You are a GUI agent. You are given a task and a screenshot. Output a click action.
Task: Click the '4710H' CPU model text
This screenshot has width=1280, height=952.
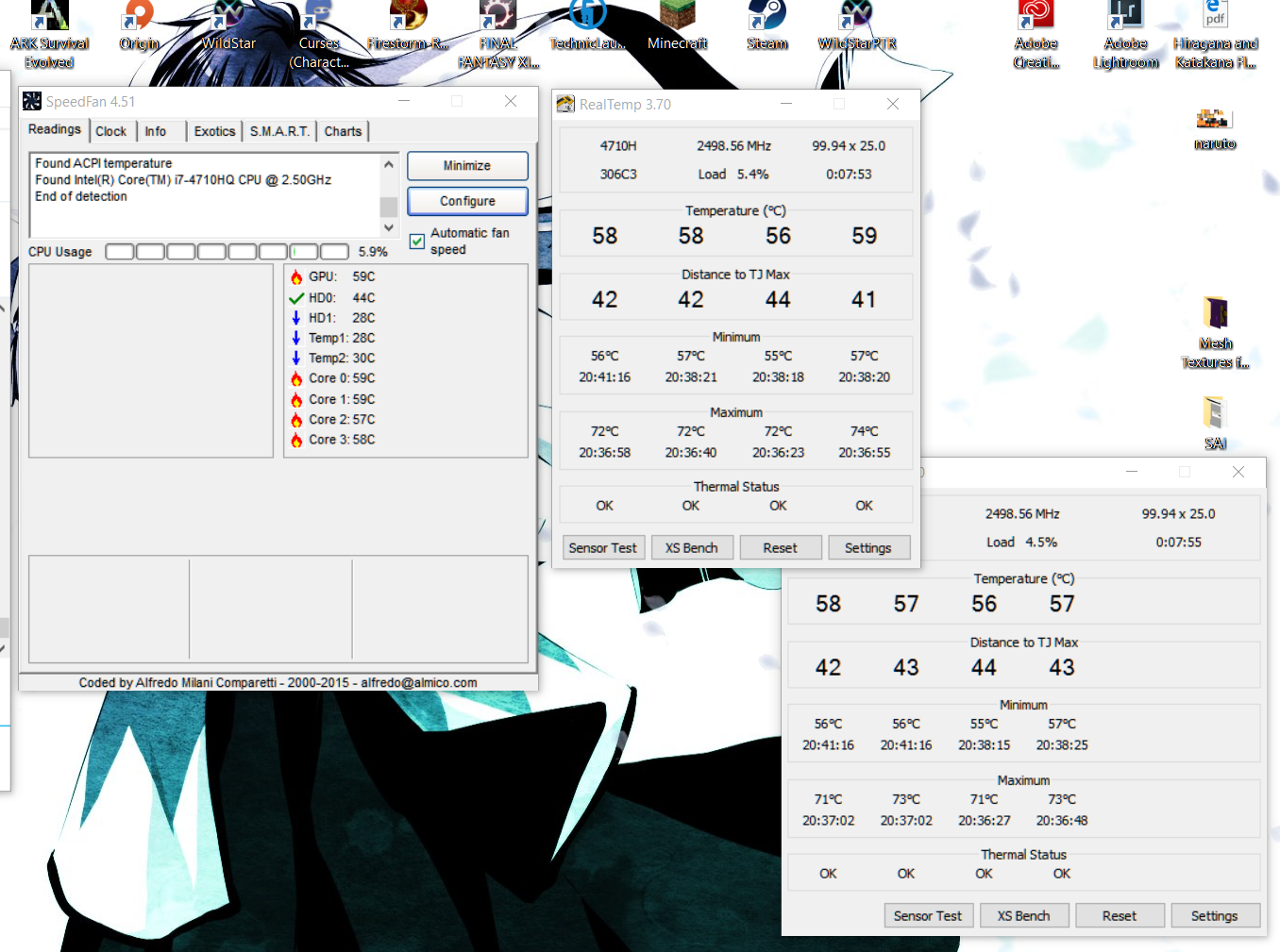coord(618,146)
